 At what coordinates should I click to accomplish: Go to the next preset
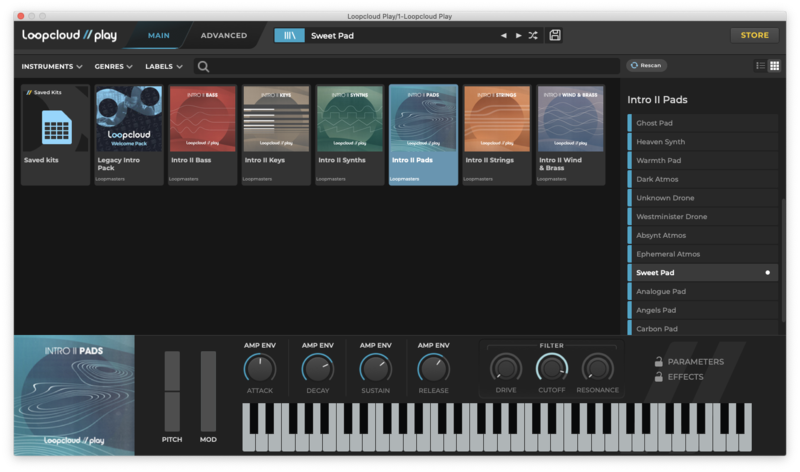pyautogui.click(x=518, y=36)
